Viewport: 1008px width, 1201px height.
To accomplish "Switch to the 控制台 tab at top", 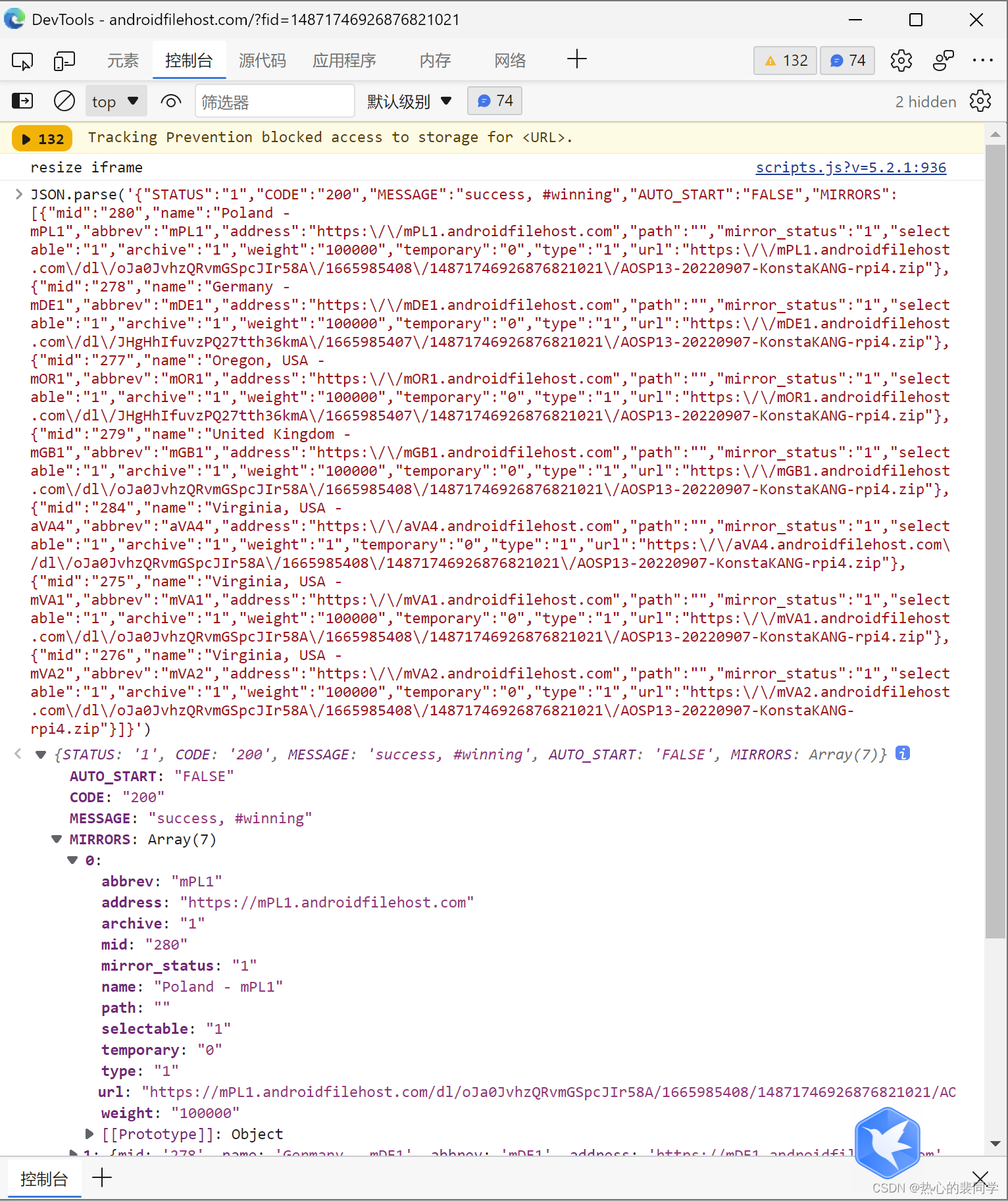I will [x=189, y=61].
